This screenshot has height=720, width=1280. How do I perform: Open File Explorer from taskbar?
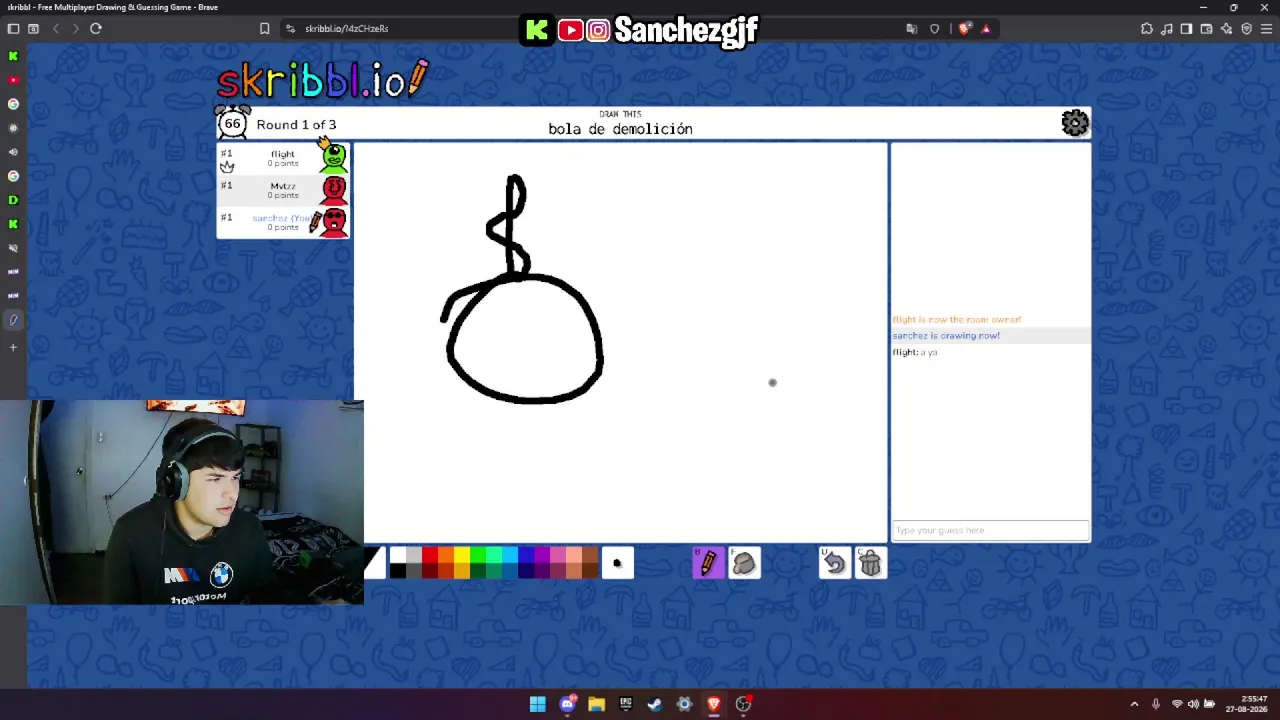pos(596,704)
